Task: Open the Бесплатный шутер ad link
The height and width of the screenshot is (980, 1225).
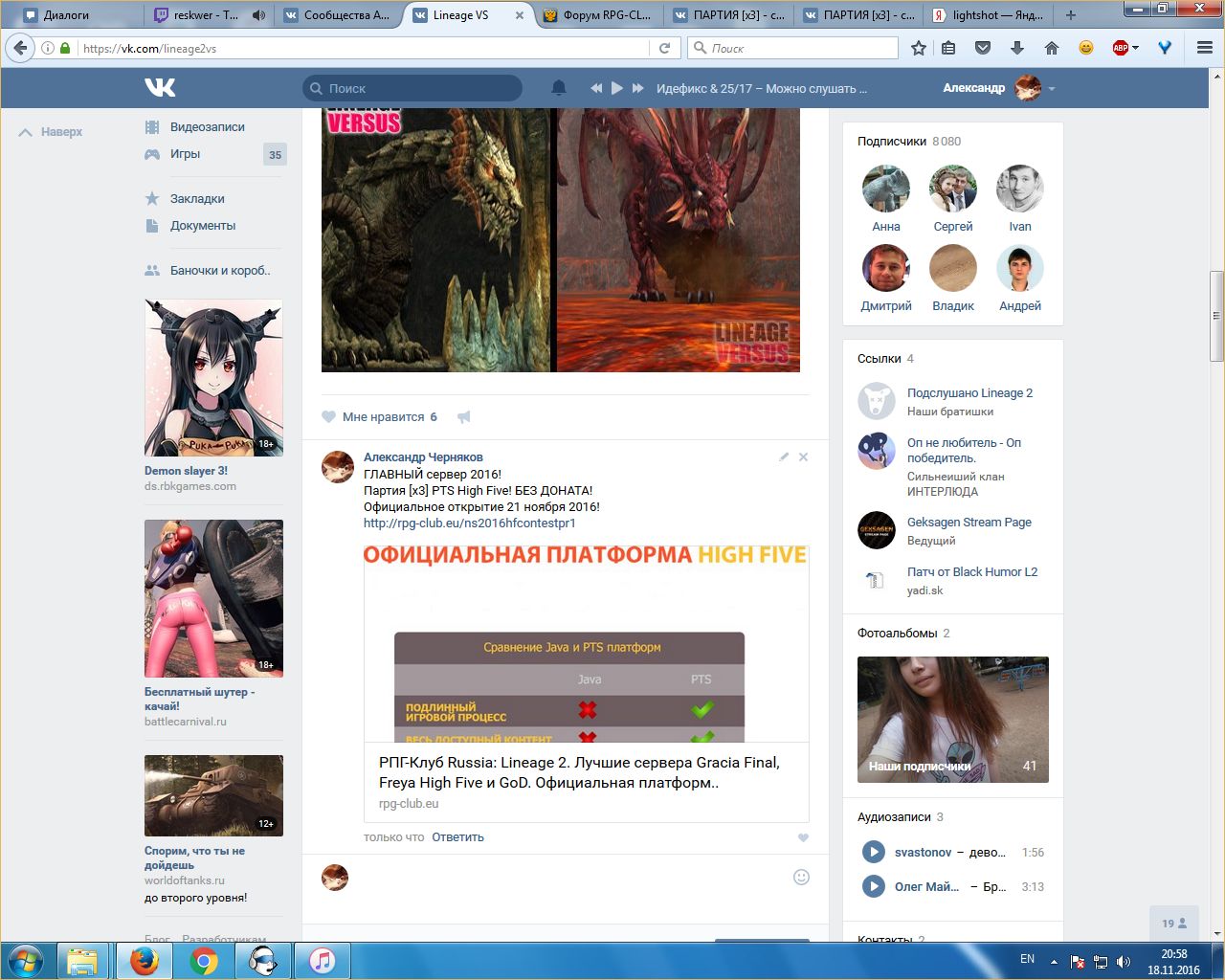Action: 199,699
